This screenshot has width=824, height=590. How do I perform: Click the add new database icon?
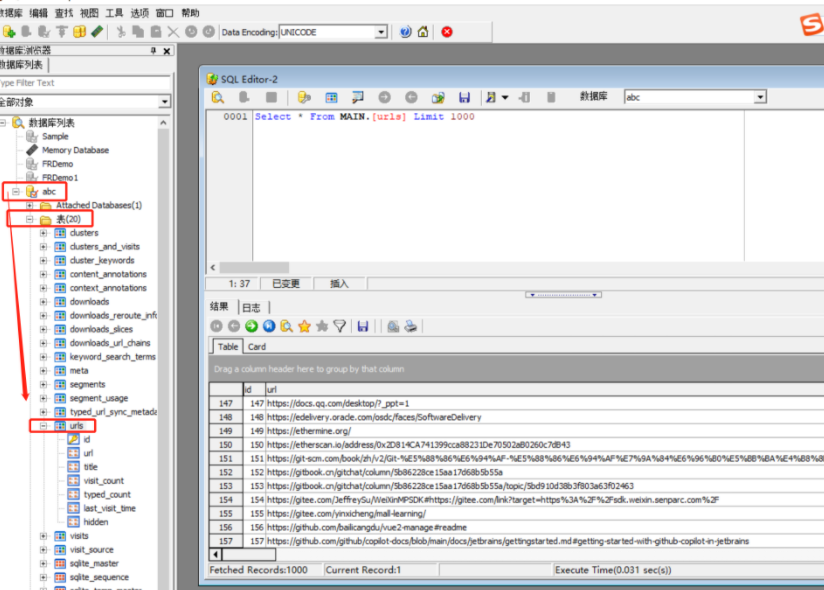pyautogui.click(x=9, y=32)
